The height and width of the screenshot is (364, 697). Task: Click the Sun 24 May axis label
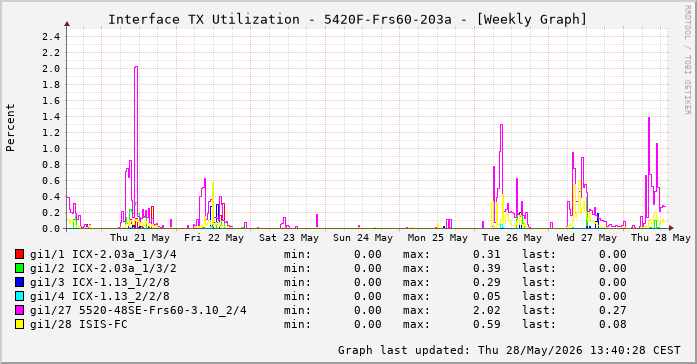(363, 238)
